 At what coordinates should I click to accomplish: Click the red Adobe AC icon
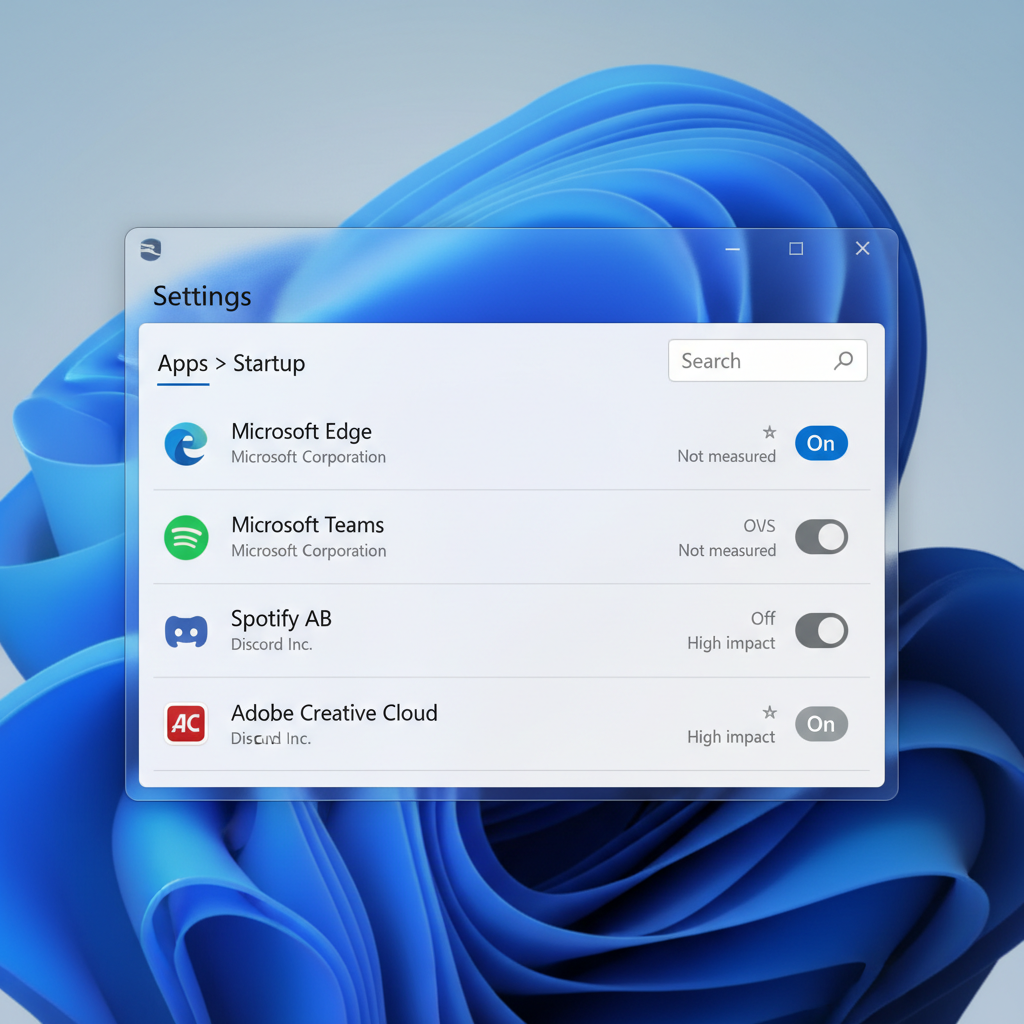pyautogui.click(x=186, y=724)
